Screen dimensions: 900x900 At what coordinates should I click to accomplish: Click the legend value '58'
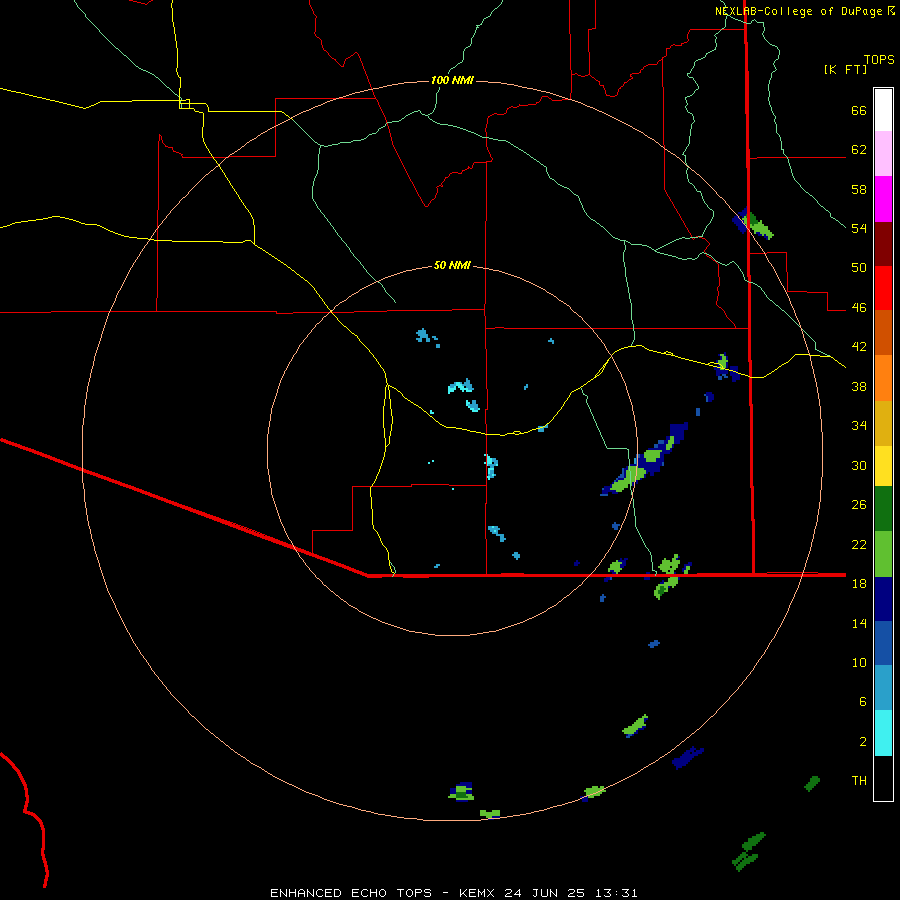pos(859,189)
